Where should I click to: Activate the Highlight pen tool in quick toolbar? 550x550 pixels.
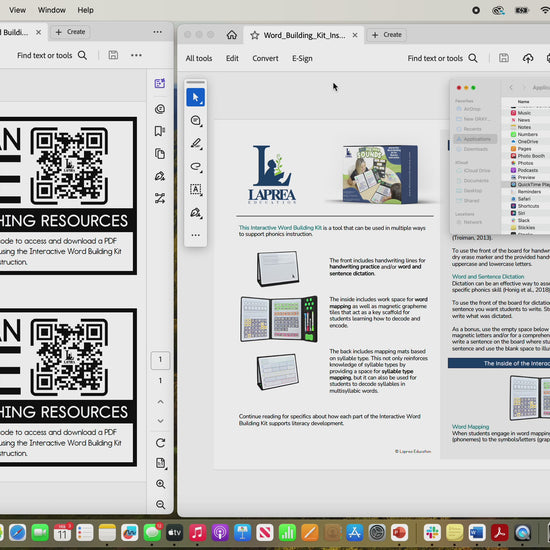(x=195, y=143)
